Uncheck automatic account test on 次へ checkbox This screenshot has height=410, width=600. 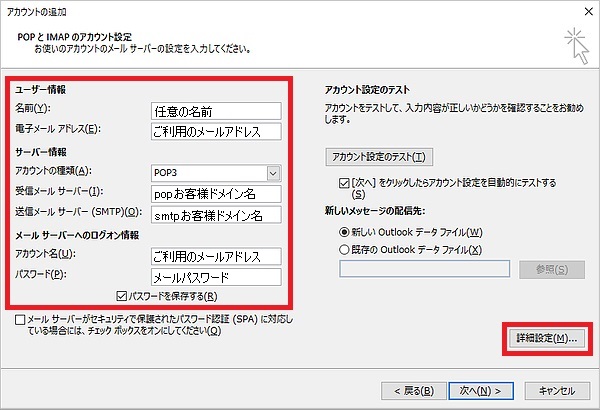pyautogui.click(x=343, y=185)
